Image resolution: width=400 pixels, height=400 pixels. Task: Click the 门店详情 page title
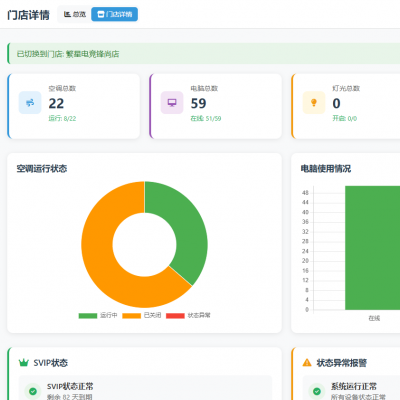point(28,15)
